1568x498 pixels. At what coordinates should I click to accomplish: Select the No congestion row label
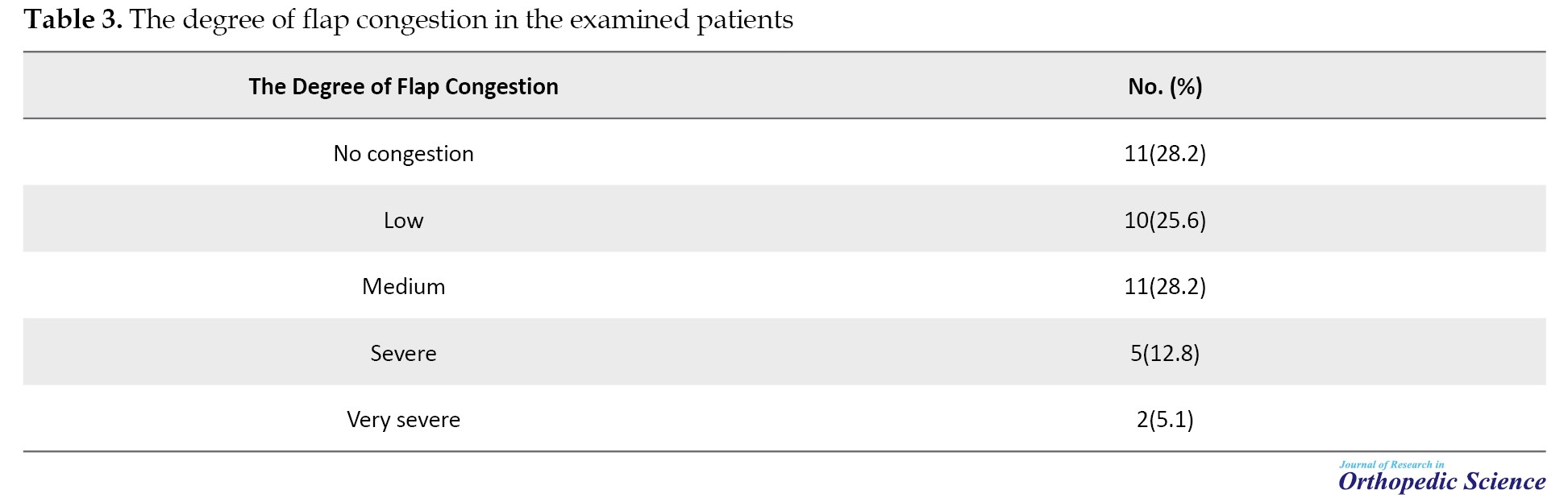click(x=403, y=153)
